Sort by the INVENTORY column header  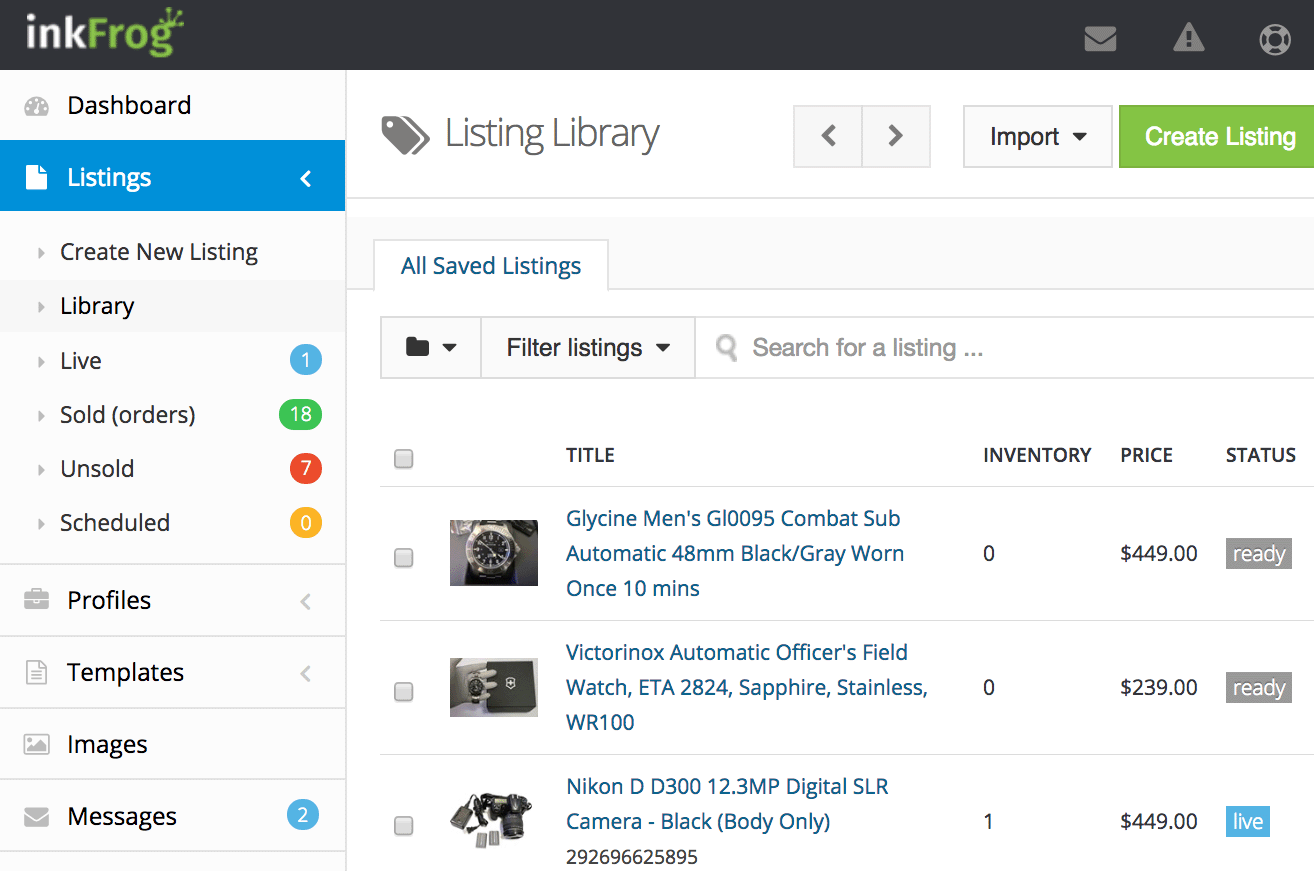click(x=1037, y=455)
